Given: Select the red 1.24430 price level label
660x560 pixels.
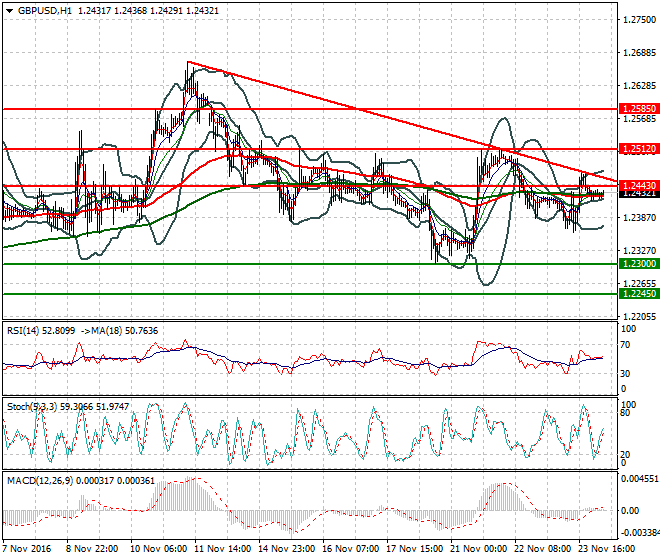Looking at the screenshot, I should point(639,185).
